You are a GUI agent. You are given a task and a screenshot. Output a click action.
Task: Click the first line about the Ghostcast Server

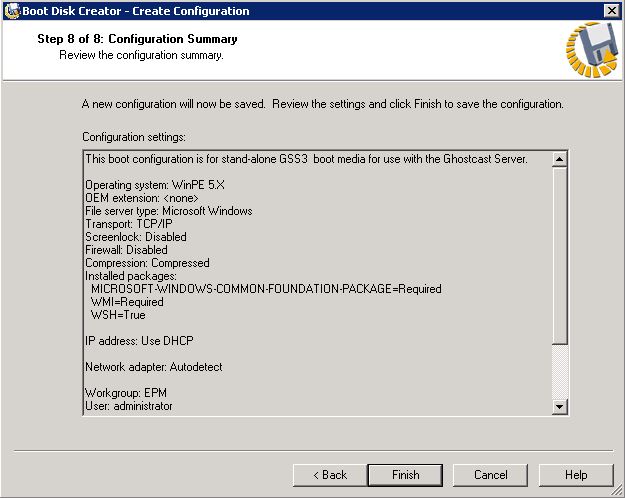tap(306, 159)
